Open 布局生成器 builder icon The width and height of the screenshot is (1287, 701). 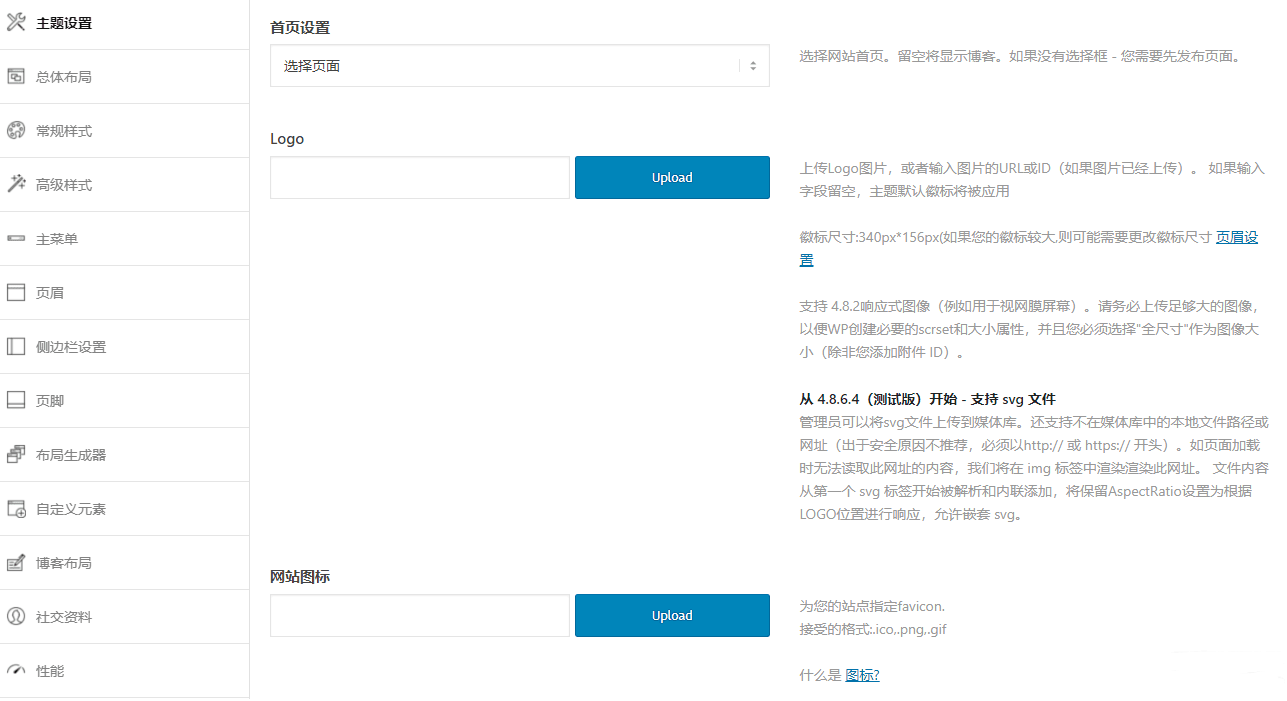(17, 454)
